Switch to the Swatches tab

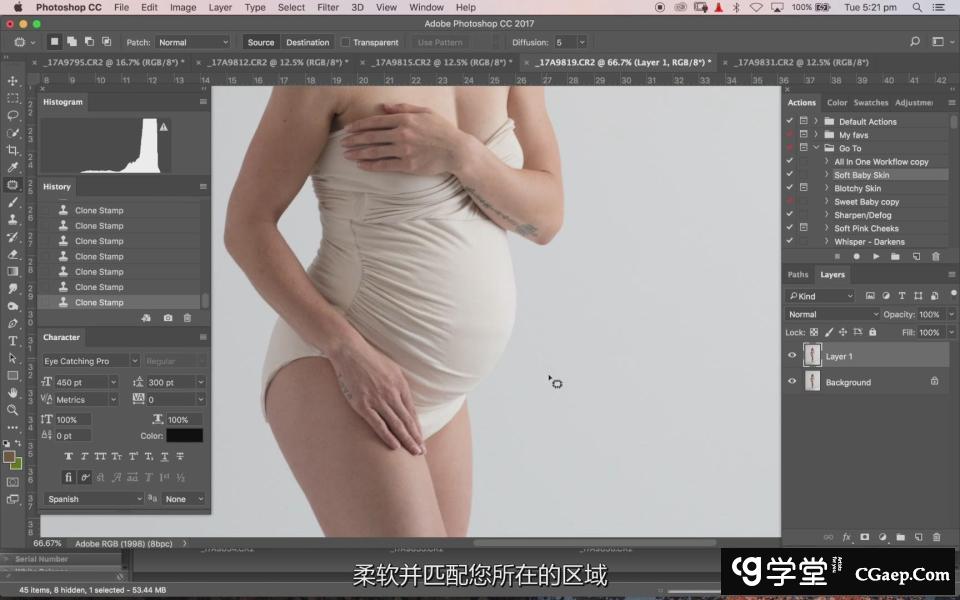tap(870, 102)
